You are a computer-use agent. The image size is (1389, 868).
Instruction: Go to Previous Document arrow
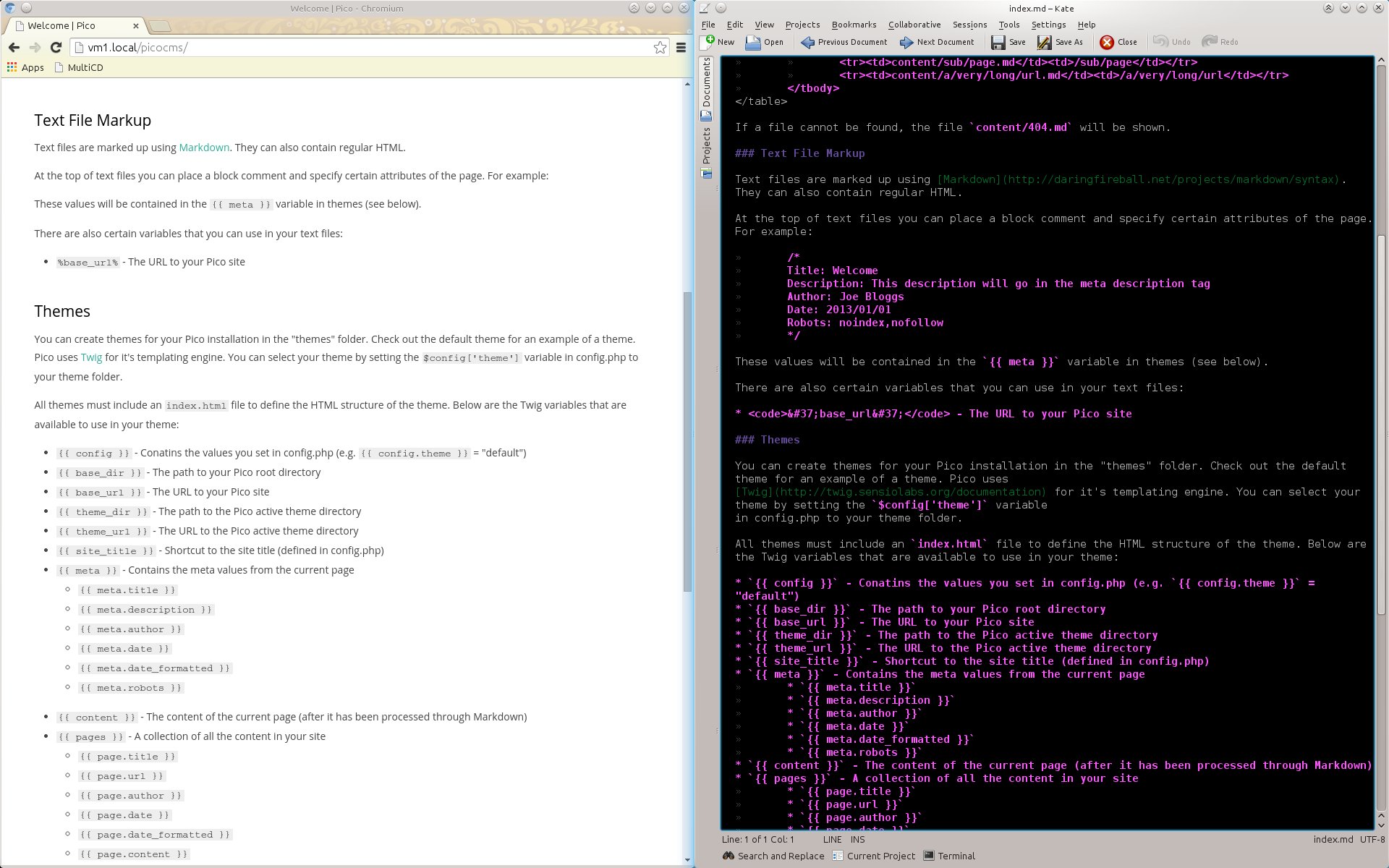pyautogui.click(x=807, y=42)
